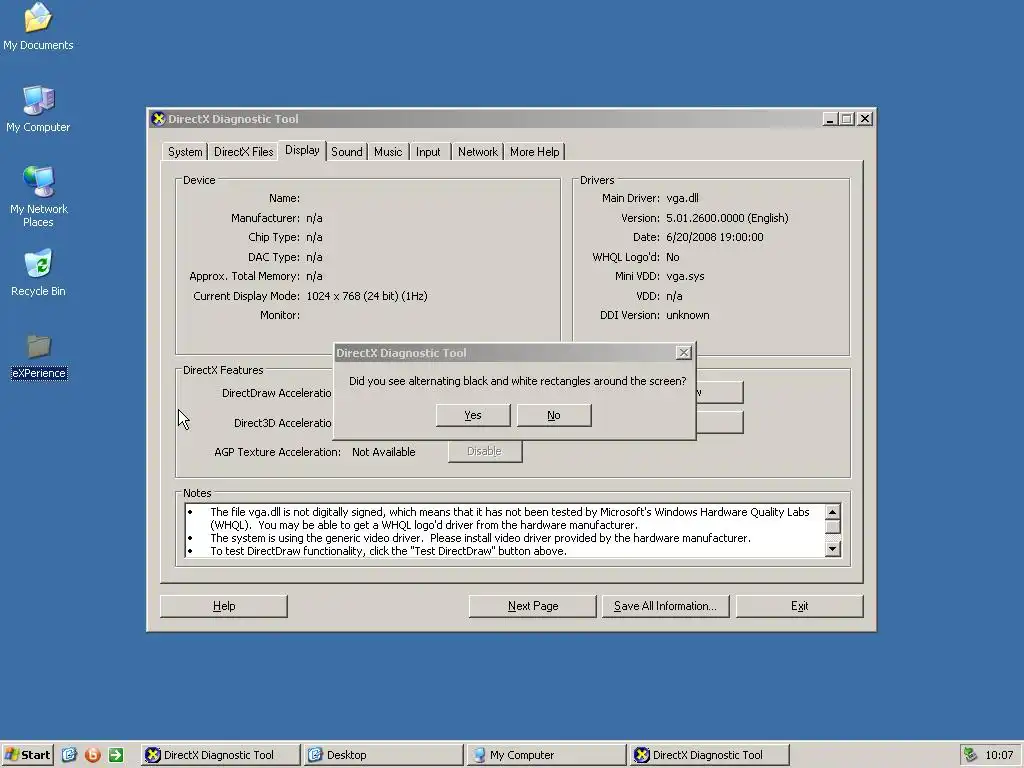The width and height of the screenshot is (1024, 768).
Task: Click the Notes scrollbar down arrow
Action: coord(832,549)
